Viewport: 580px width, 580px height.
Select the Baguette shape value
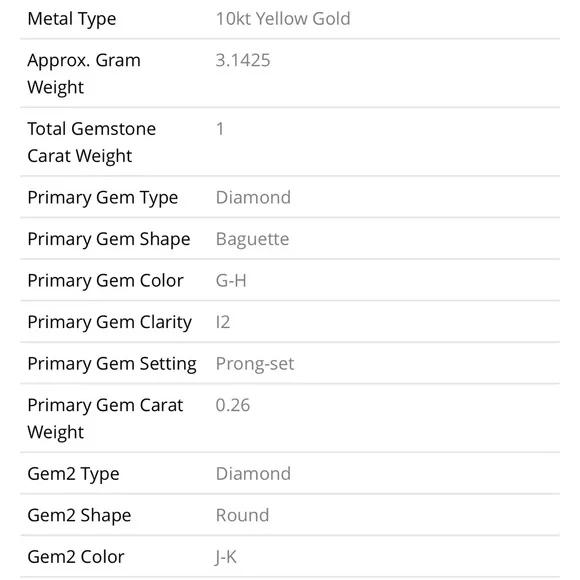(x=253, y=239)
